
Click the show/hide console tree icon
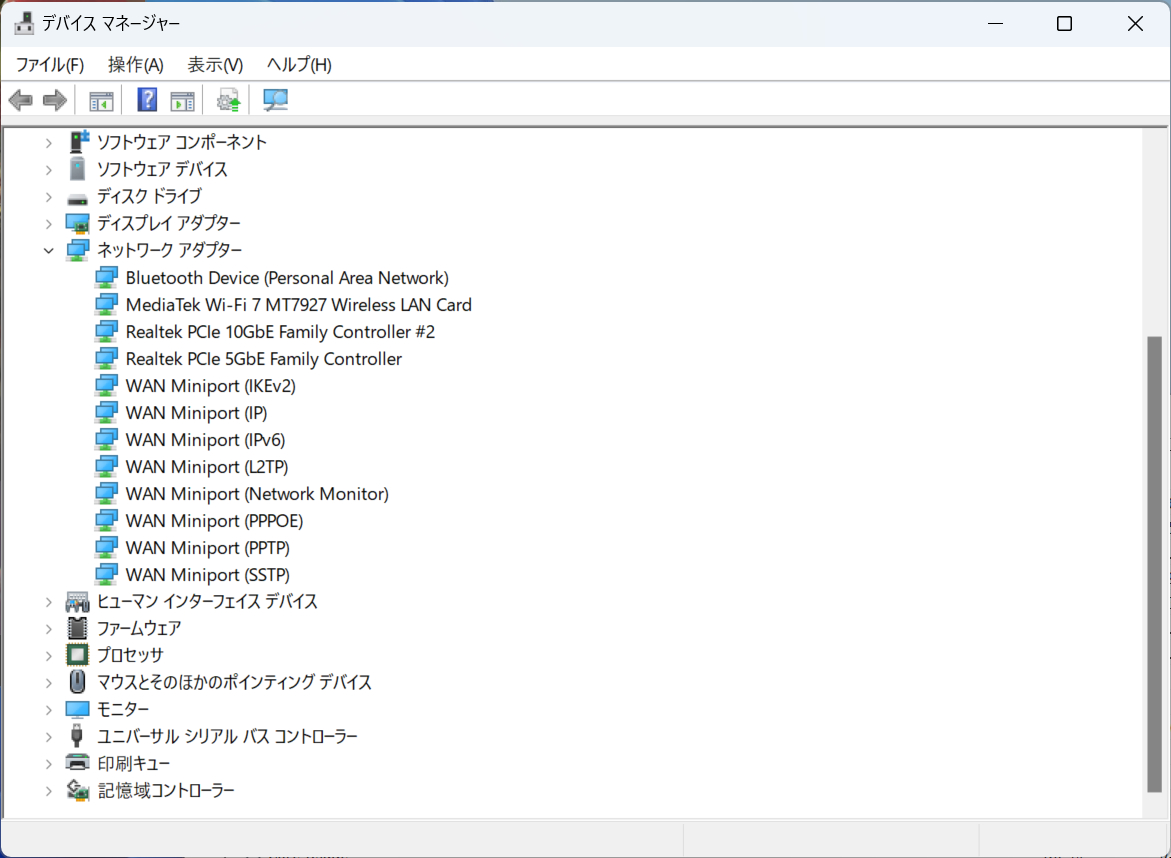coord(101,100)
